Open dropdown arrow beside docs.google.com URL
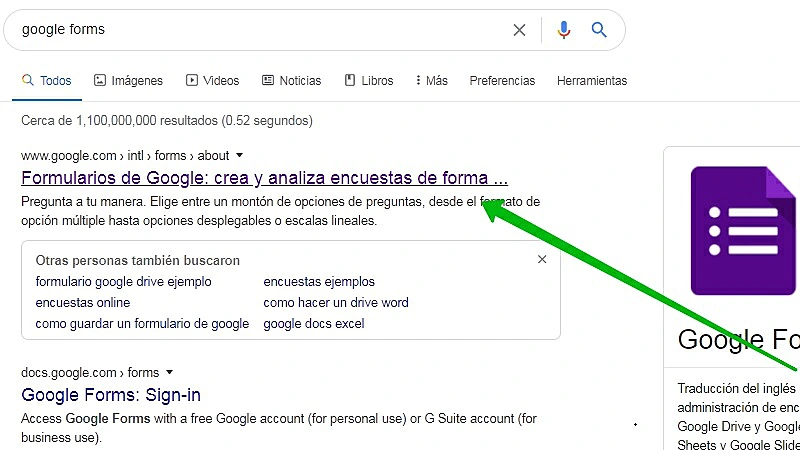The image size is (800, 450). coord(169,373)
